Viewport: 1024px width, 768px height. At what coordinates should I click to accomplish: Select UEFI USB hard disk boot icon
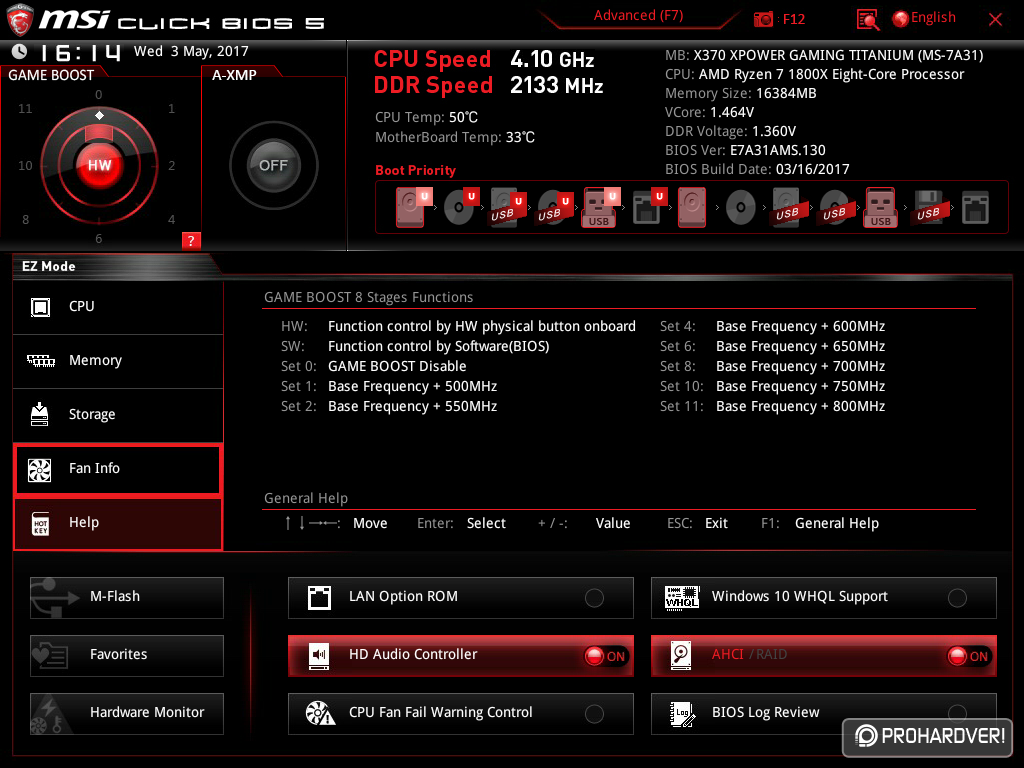(x=507, y=207)
